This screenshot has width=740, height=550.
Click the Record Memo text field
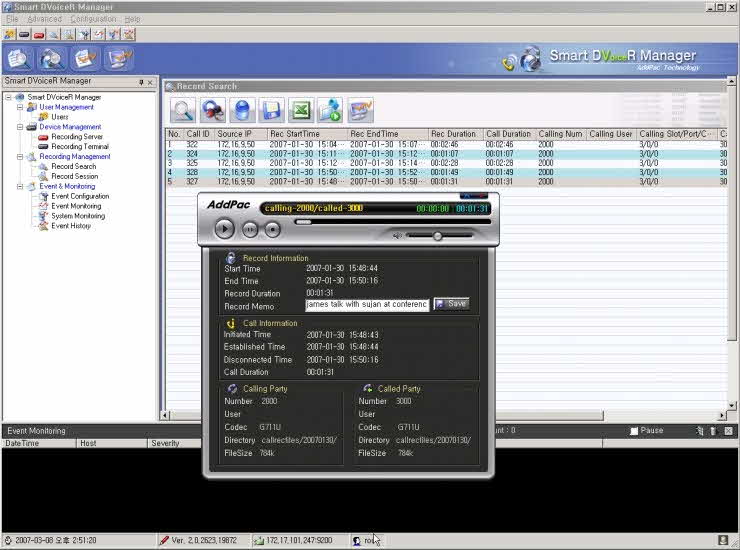366,304
